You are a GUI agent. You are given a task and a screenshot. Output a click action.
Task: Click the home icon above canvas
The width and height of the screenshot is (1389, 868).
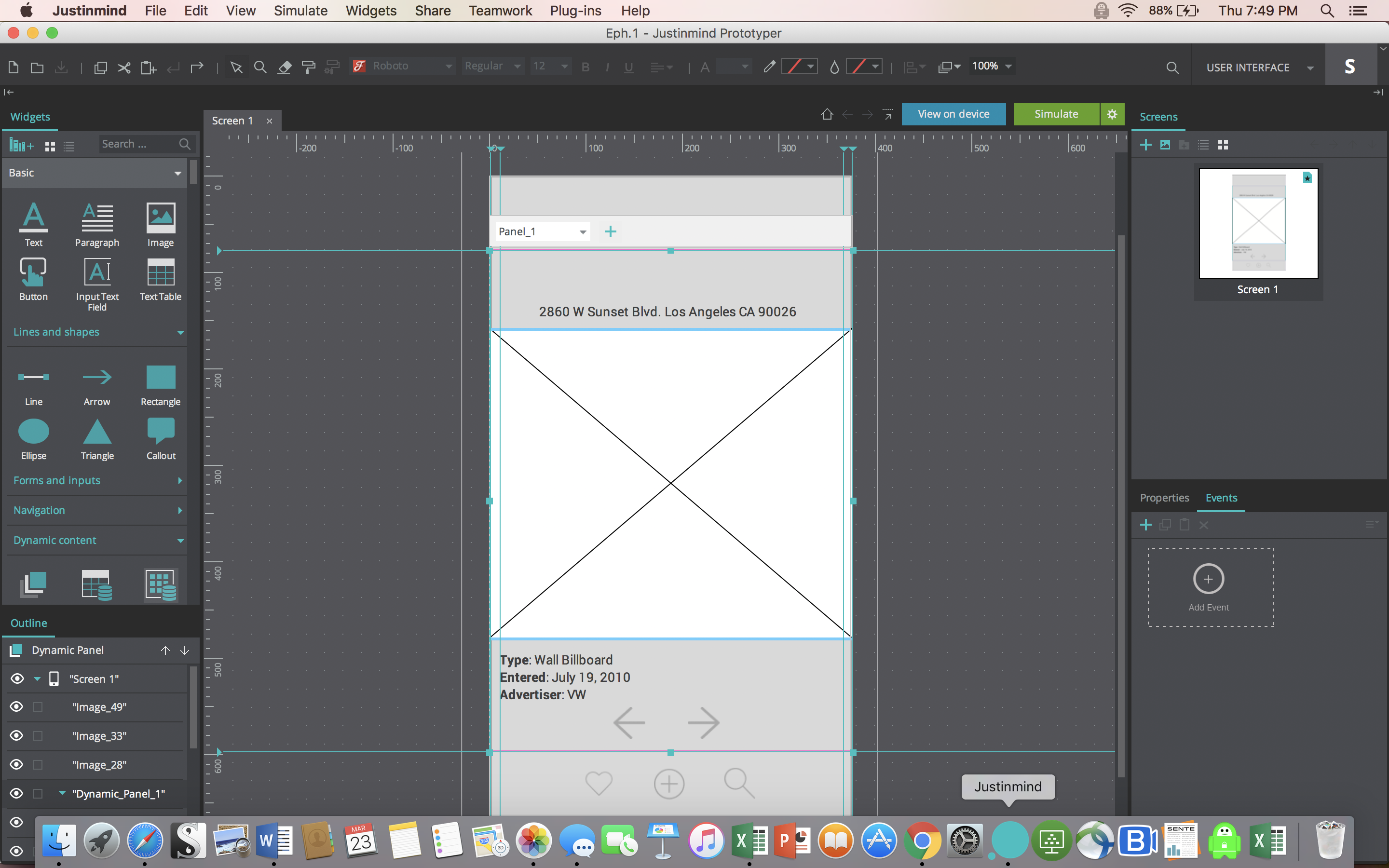click(x=827, y=114)
